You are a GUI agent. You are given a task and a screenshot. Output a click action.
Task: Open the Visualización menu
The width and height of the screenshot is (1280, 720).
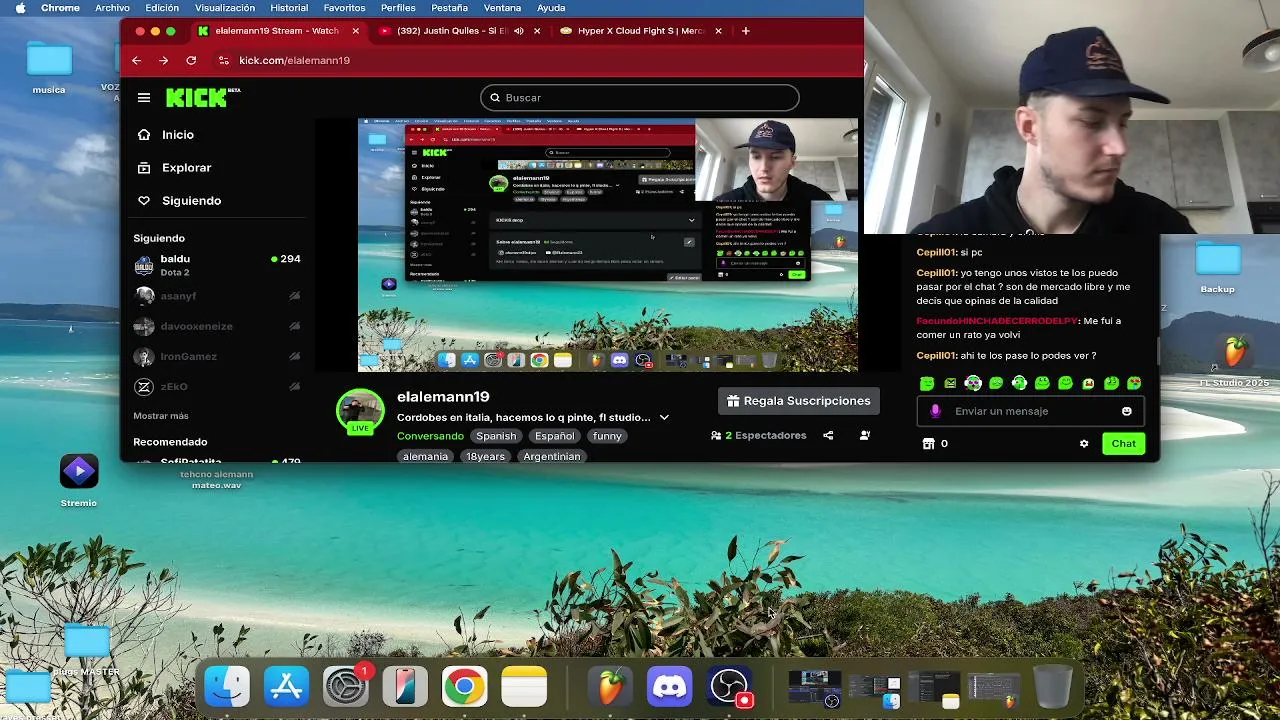pyautogui.click(x=225, y=8)
